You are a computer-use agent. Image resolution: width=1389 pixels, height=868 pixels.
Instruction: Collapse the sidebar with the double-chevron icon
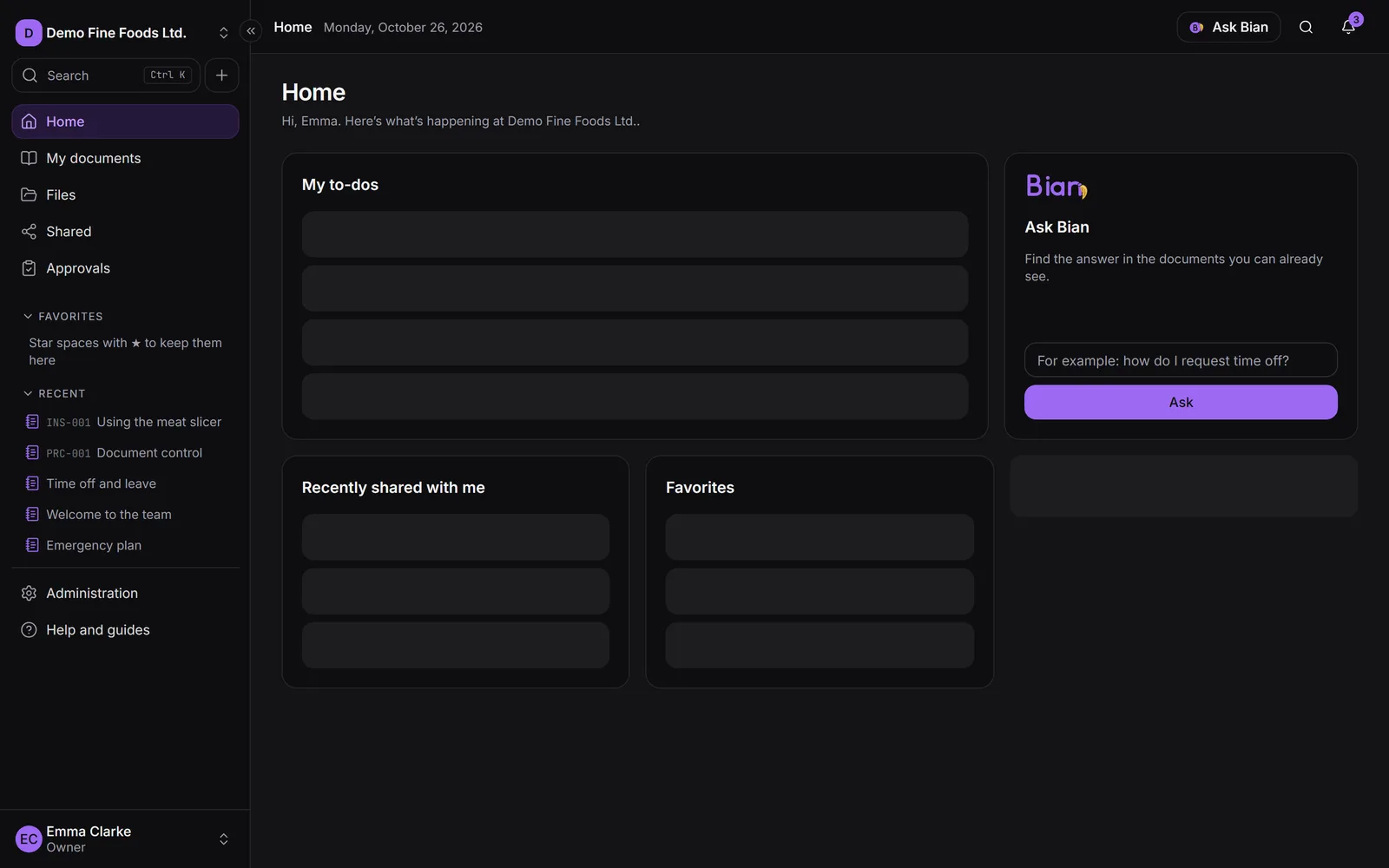coord(251,31)
